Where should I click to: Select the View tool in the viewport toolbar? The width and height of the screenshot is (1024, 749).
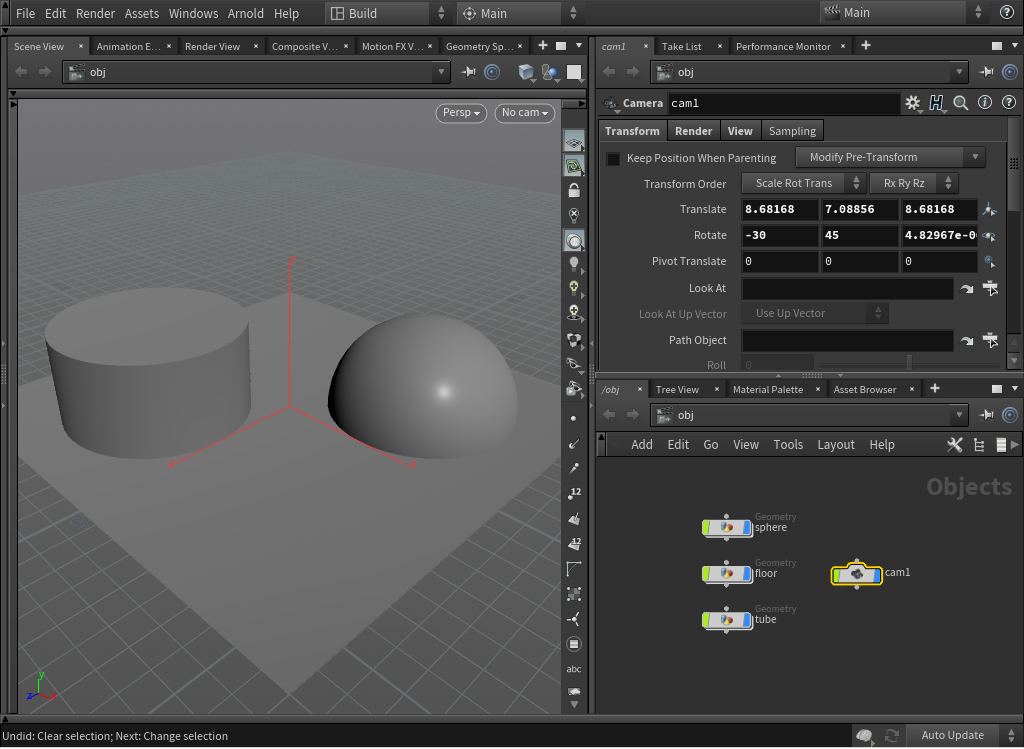(574, 241)
